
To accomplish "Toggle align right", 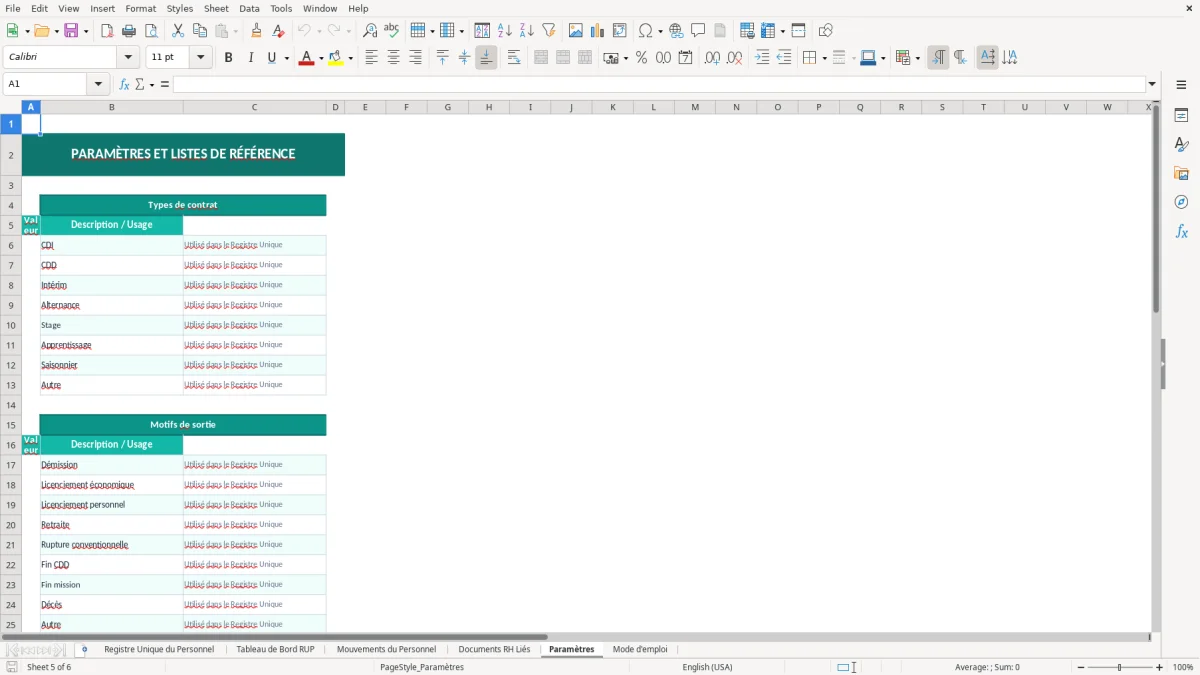I will [x=416, y=58].
